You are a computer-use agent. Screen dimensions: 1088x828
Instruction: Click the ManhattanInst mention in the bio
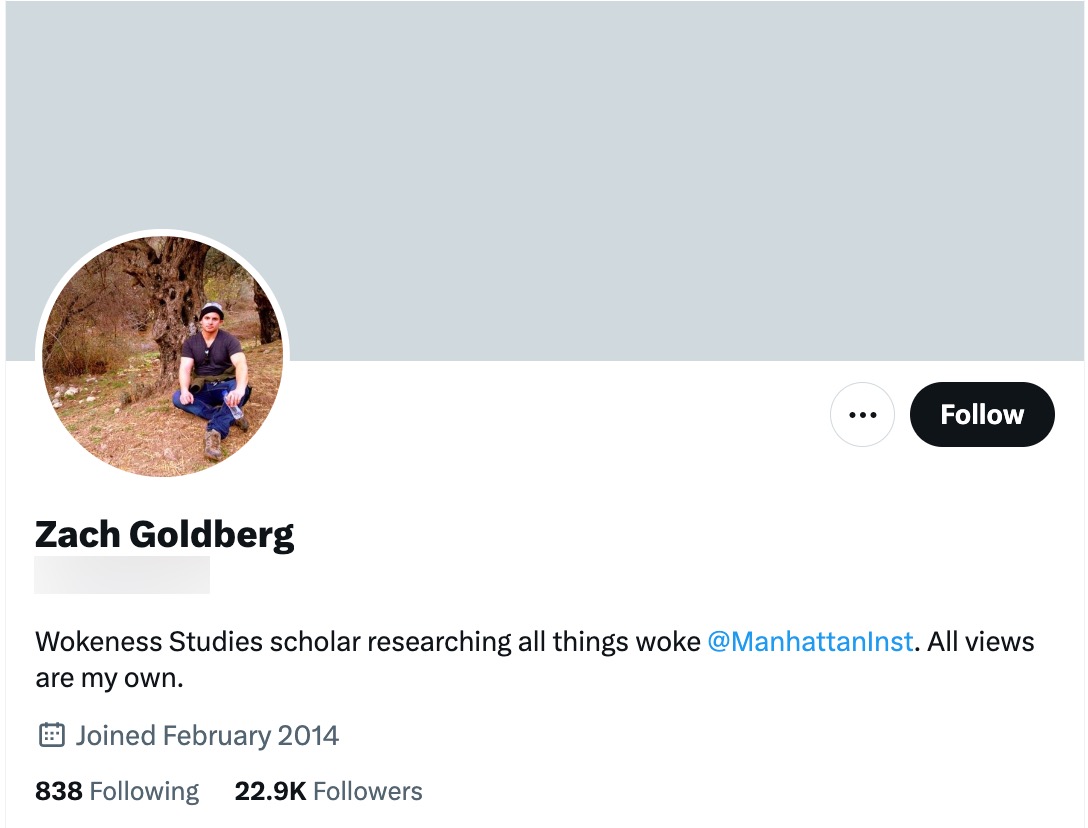pyautogui.click(x=811, y=641)
